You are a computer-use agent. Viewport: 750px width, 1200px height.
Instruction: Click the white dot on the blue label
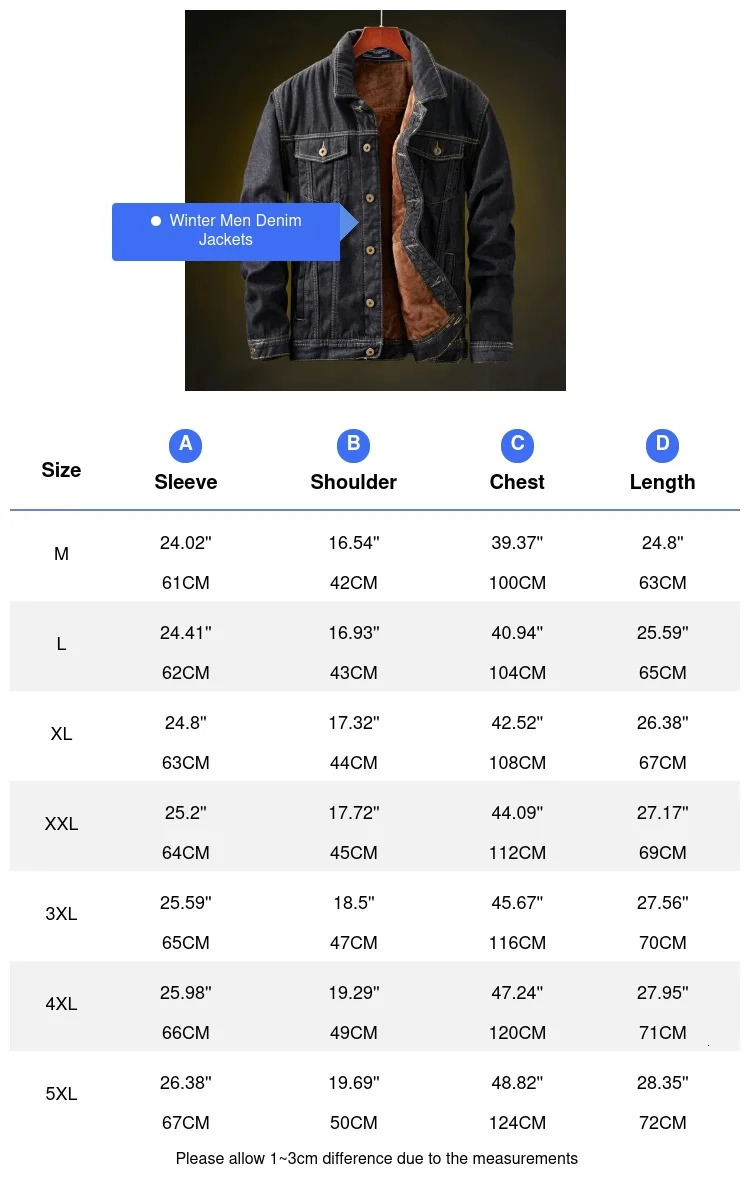click(x=155, y=221)
